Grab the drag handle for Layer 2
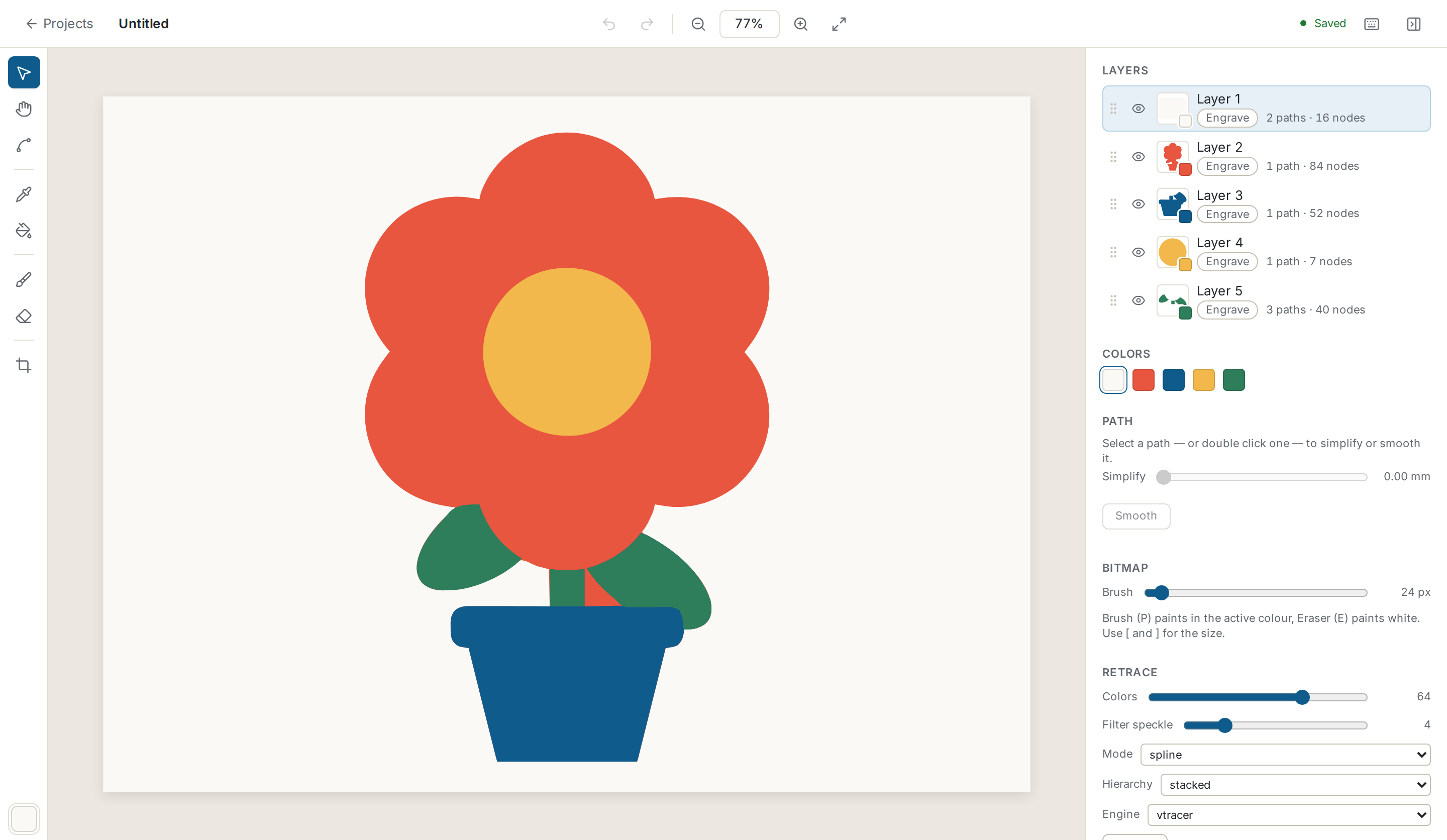The height and width of the screenshot is (840, 1447). click(1113, 157)
